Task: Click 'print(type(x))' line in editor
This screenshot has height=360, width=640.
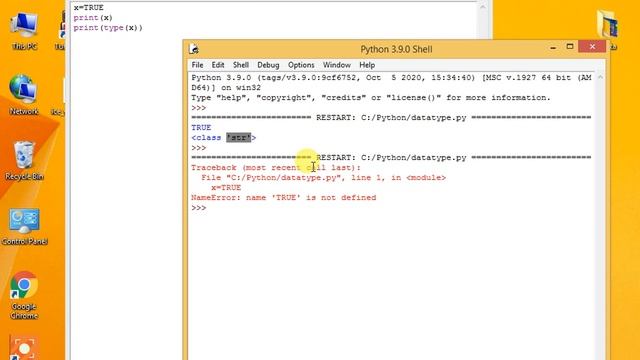Action: (108, 28)
